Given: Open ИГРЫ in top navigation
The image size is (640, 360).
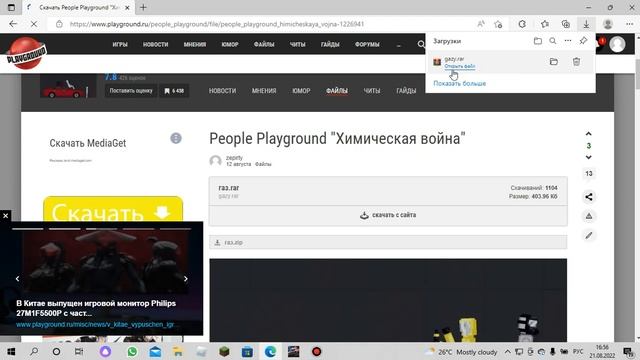Looking at the screenshot, I should click(x=120, y=44).
